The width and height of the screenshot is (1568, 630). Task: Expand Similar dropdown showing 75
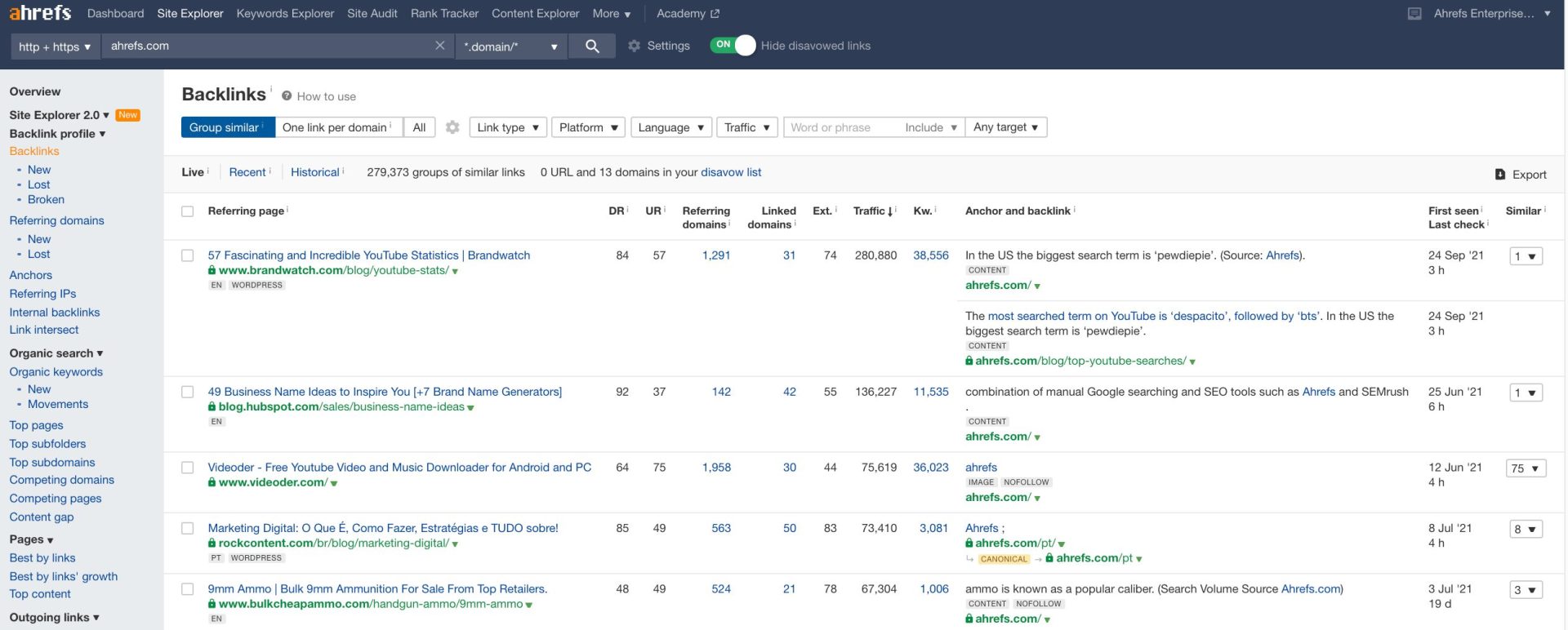point(1525,468)
